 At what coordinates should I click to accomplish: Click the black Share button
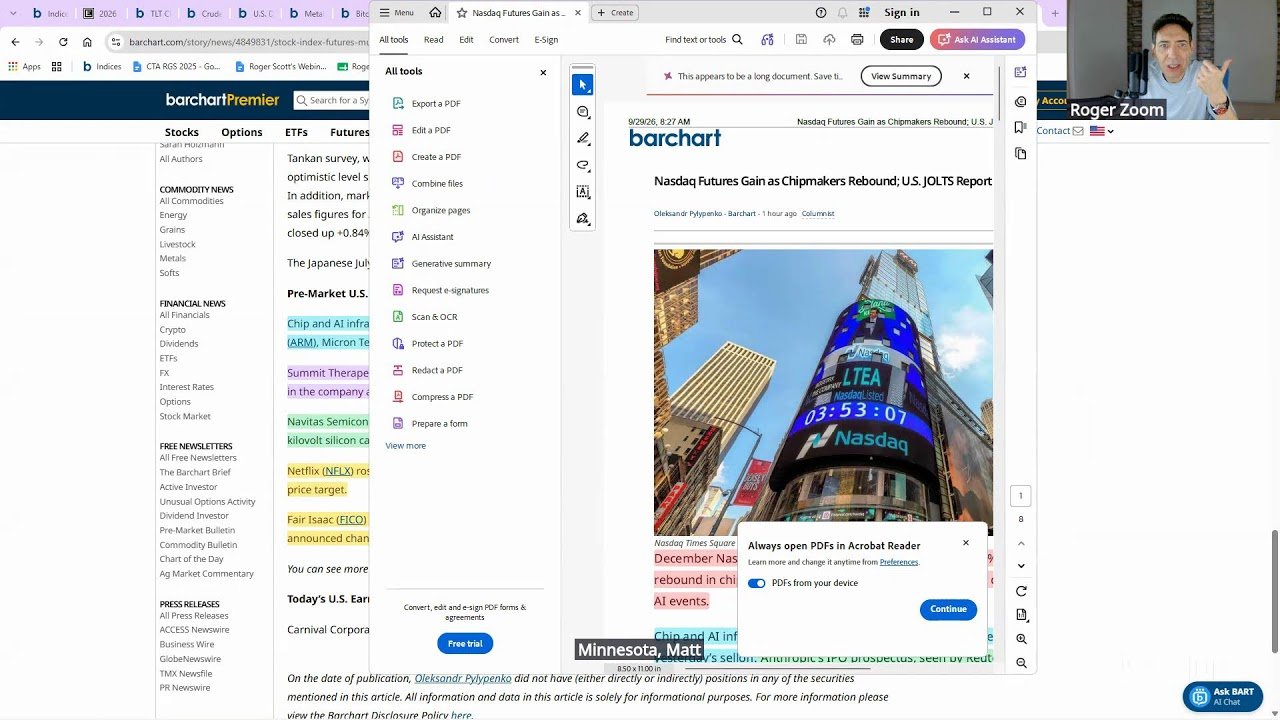tap(901, 40)
